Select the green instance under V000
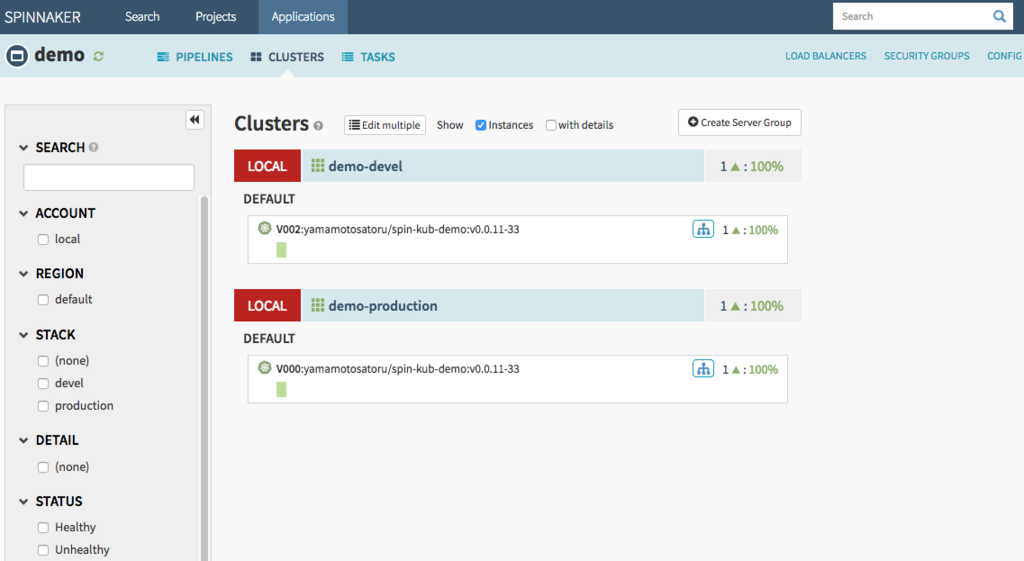The image size is (1024, 561). pos(281,389)
